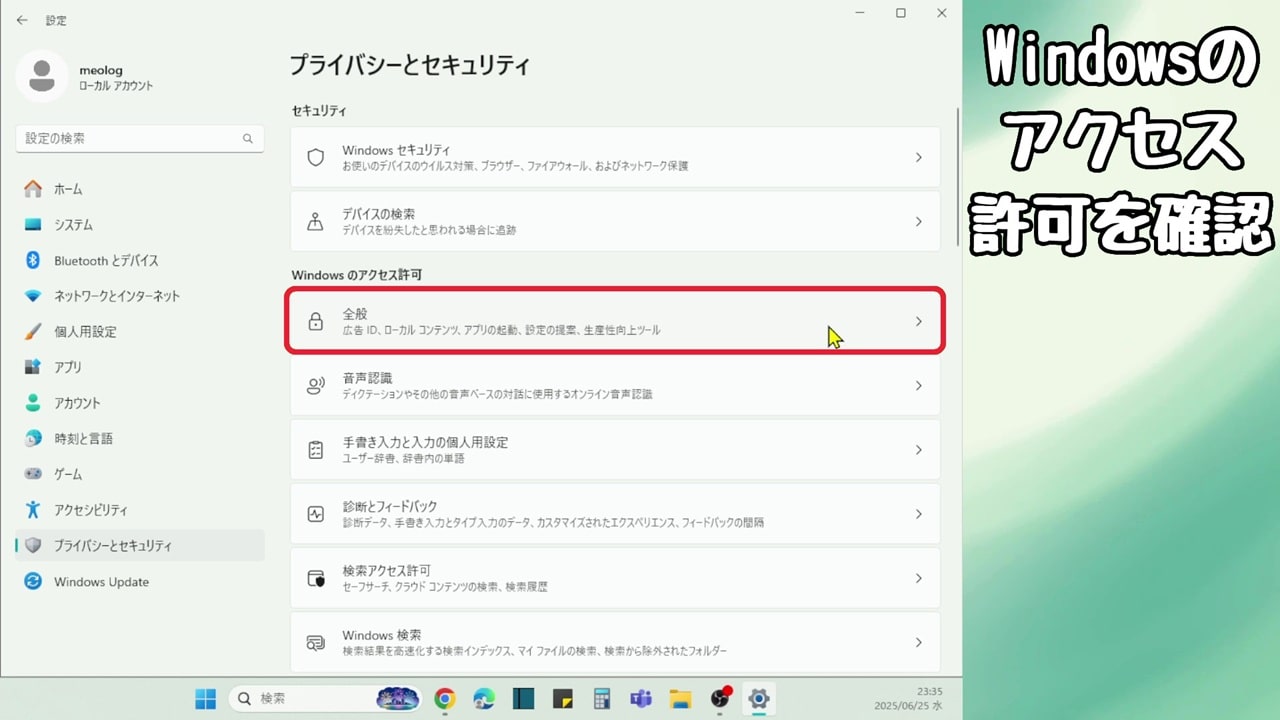Open 音声認識 settings
The width and height of the screenshot is (1280, 720).
615,386
